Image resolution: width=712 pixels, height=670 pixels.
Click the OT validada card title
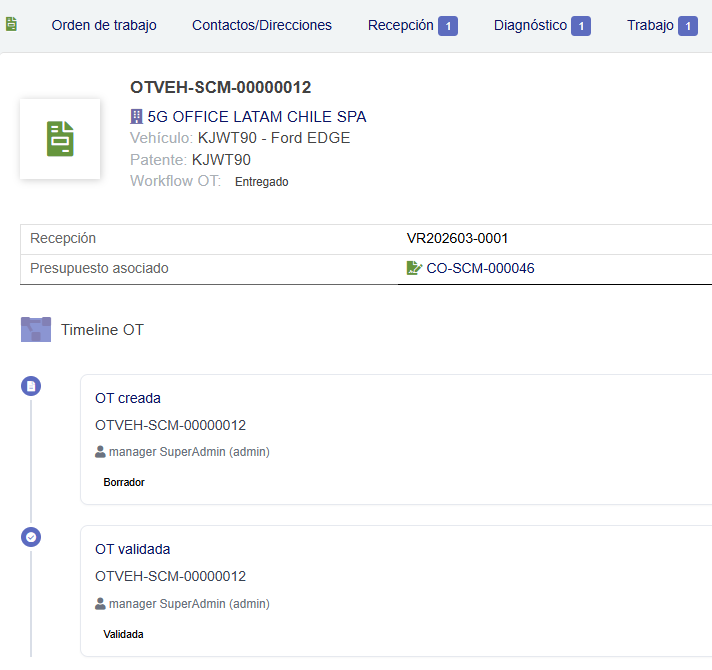coord(133,549)
